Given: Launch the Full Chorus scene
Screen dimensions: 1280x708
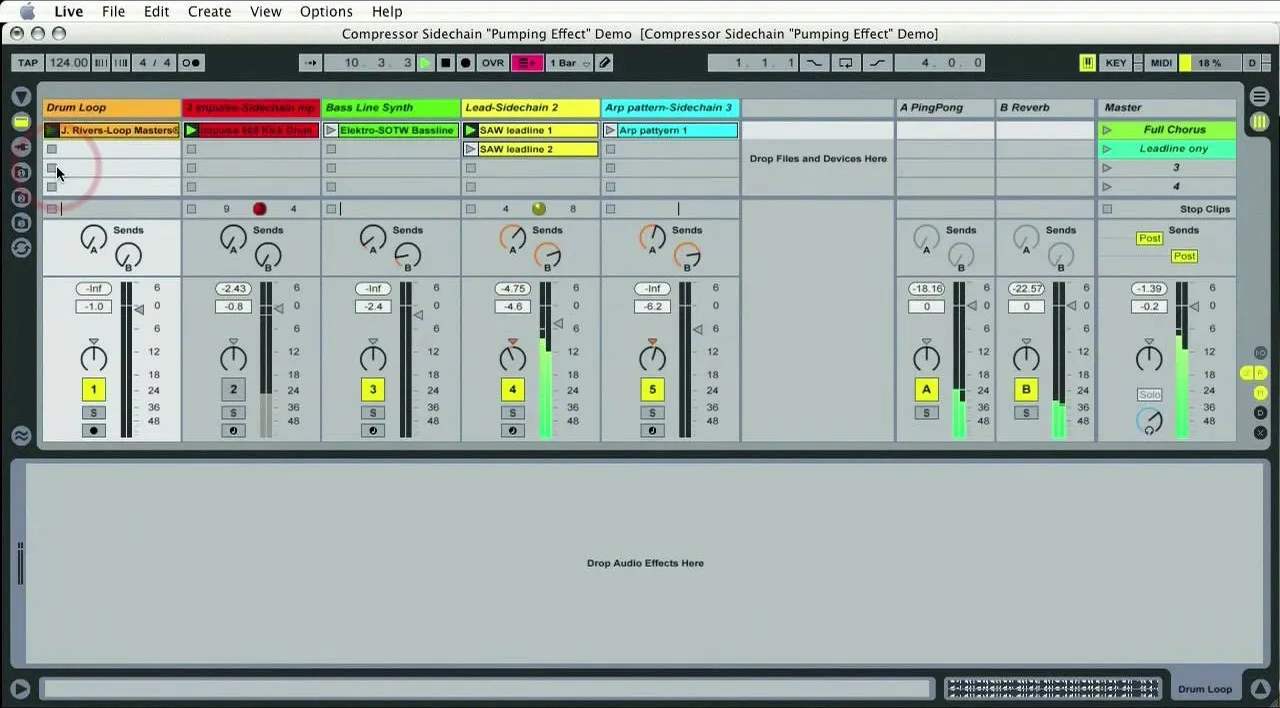Looking at the screenshot, I should tap(1107, 130).
